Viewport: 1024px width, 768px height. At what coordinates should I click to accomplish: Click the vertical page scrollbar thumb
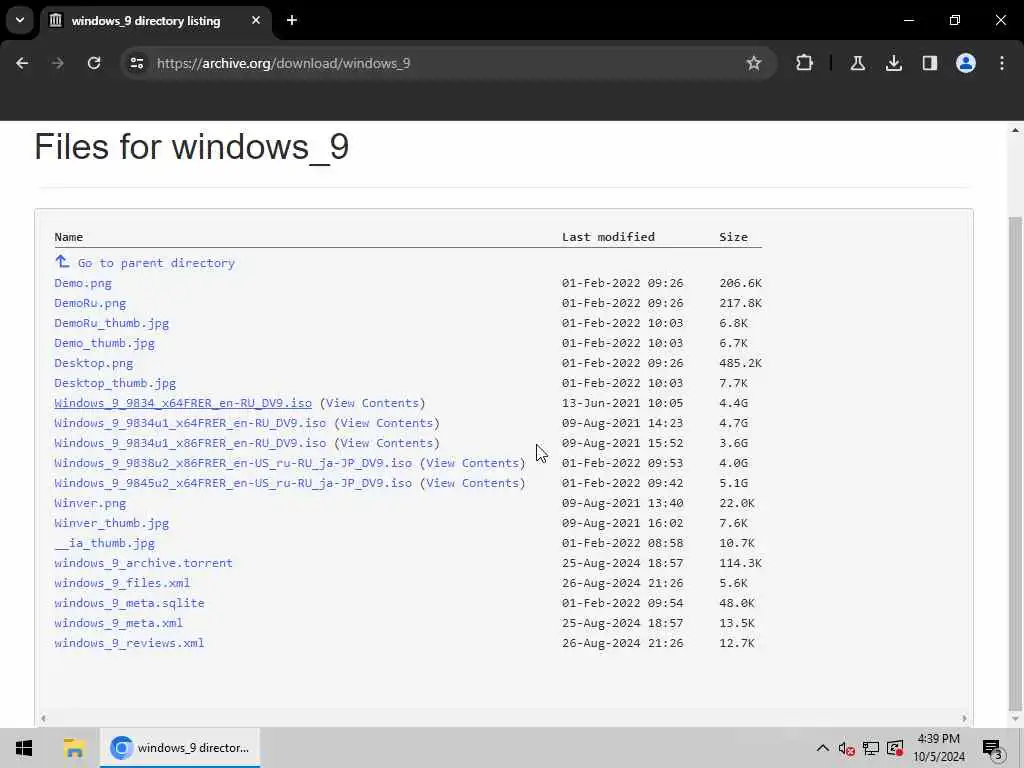click(1015, 464)
